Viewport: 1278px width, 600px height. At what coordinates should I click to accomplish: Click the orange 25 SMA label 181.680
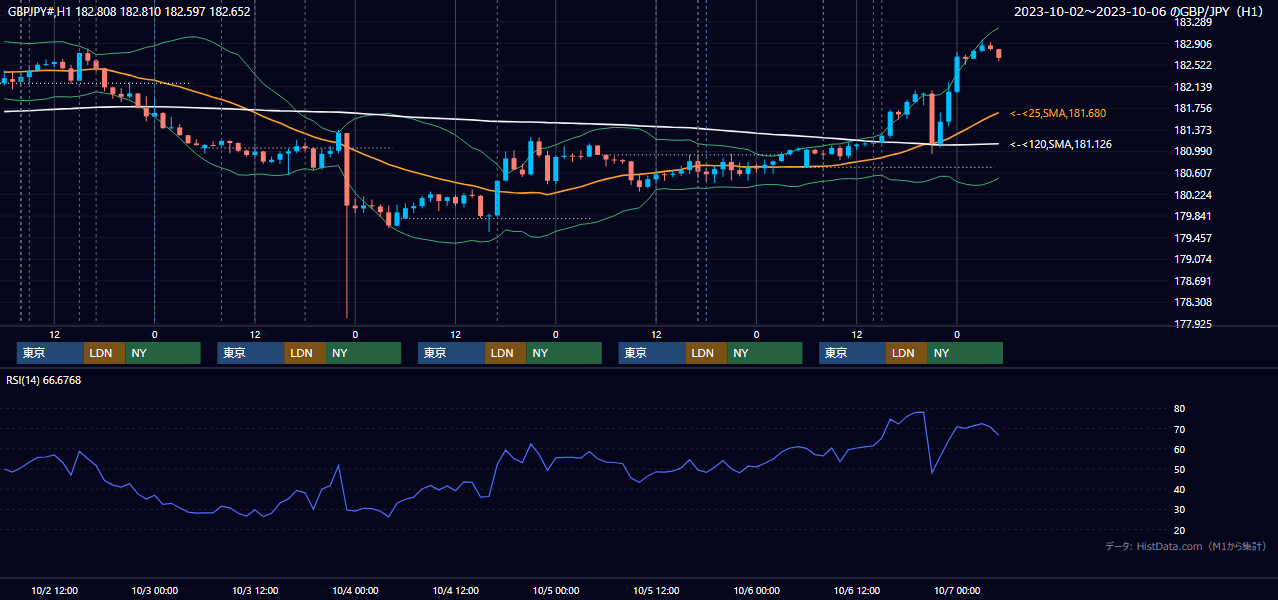[x=1058, y=113]
